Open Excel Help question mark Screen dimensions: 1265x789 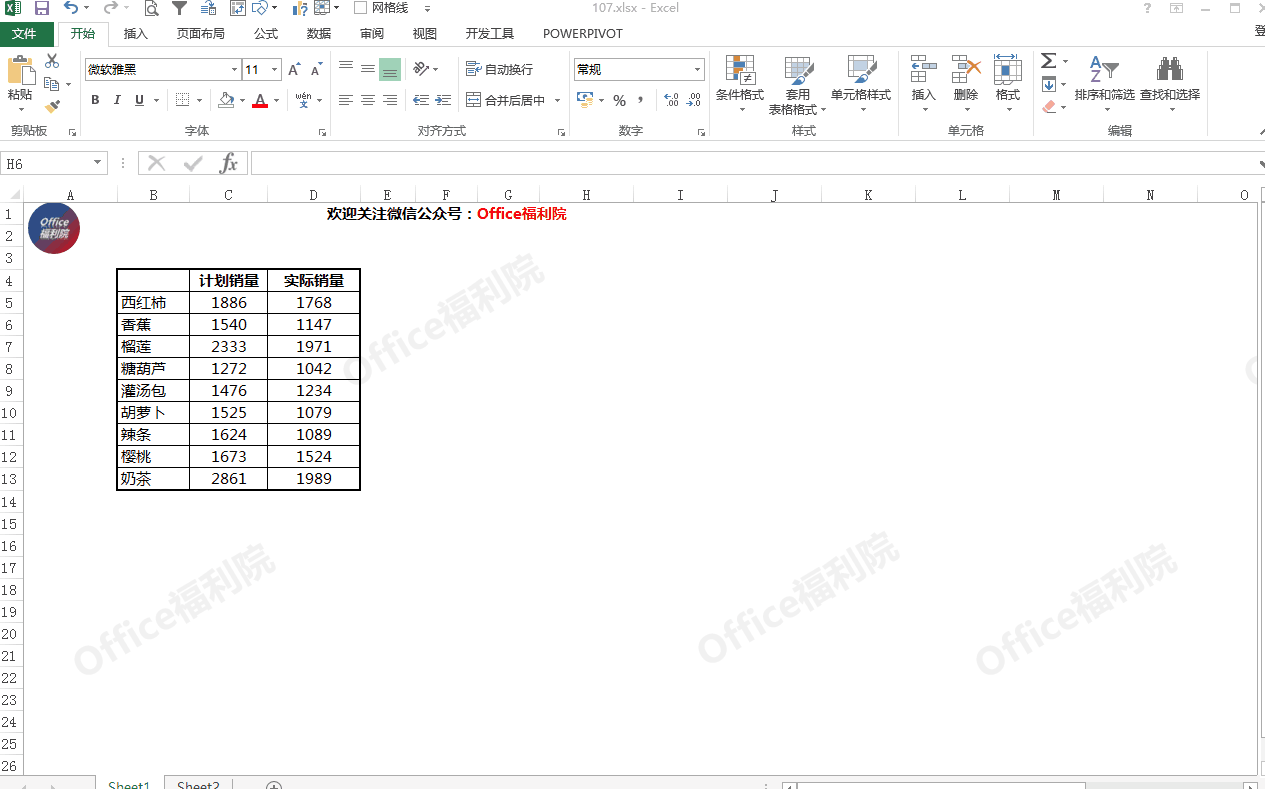tap(1147, 8)
